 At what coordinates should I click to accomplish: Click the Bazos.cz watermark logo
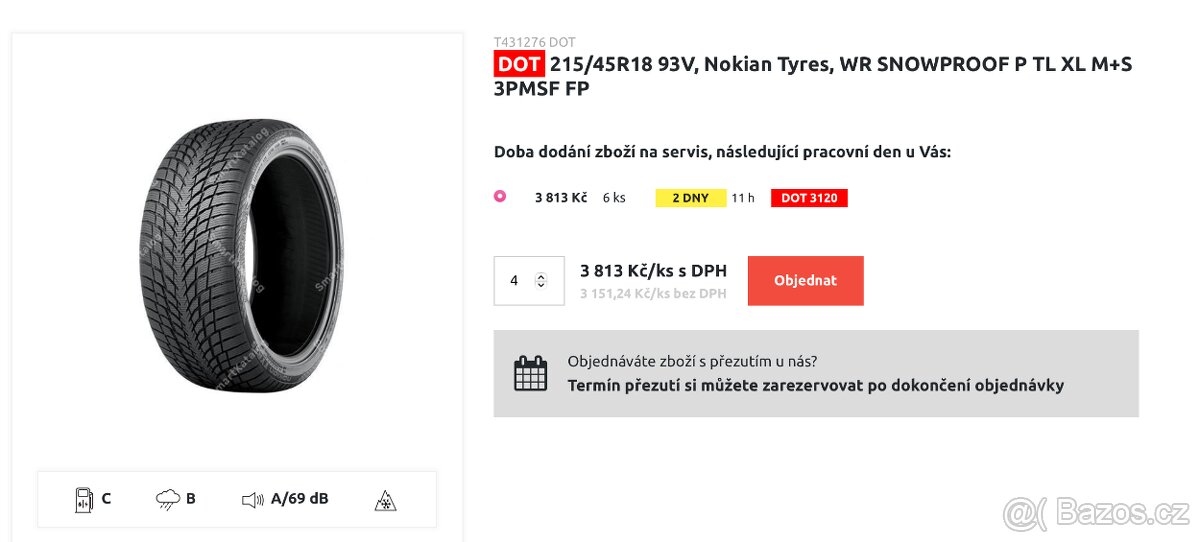(x=1095, y=513)
